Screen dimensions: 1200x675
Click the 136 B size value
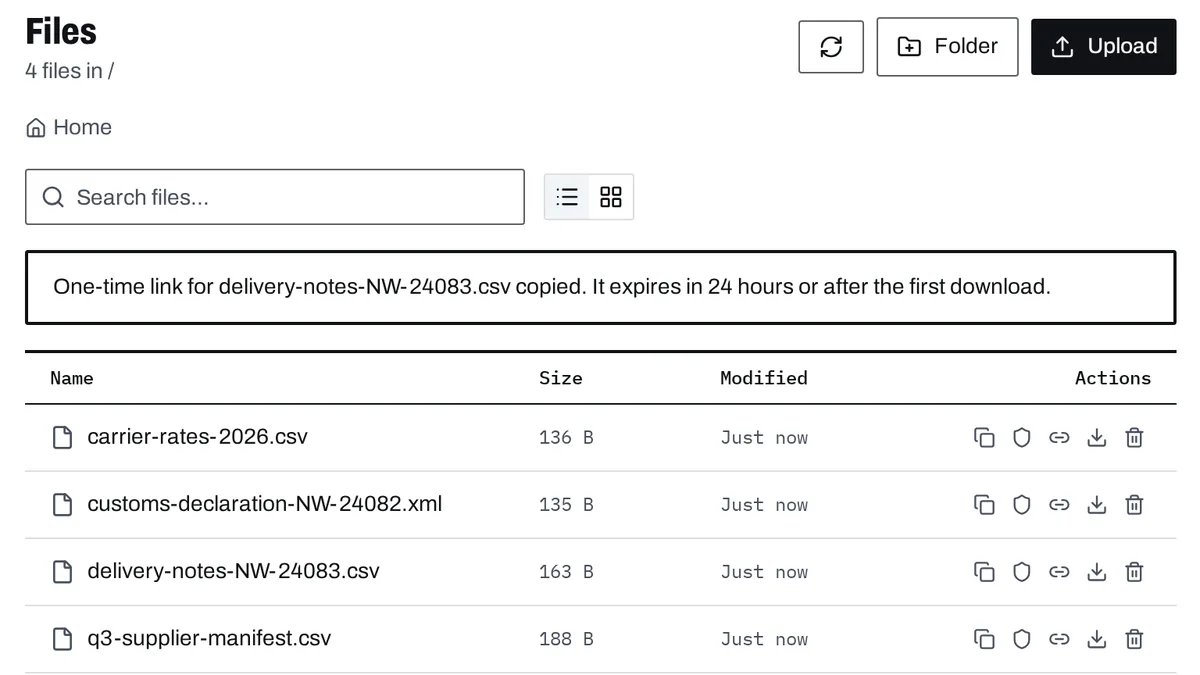tap(566, 437)
